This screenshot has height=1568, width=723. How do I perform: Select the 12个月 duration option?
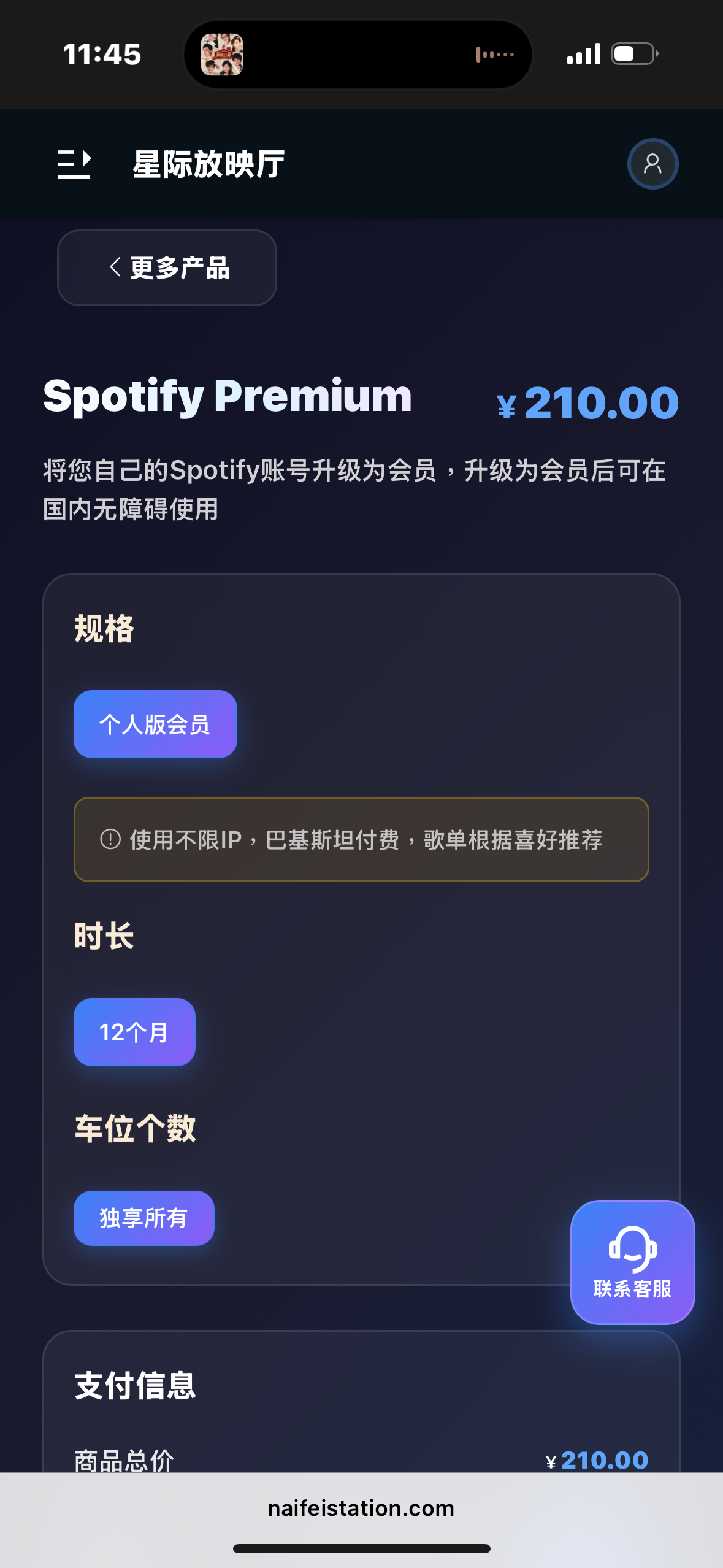point(134,1032)
